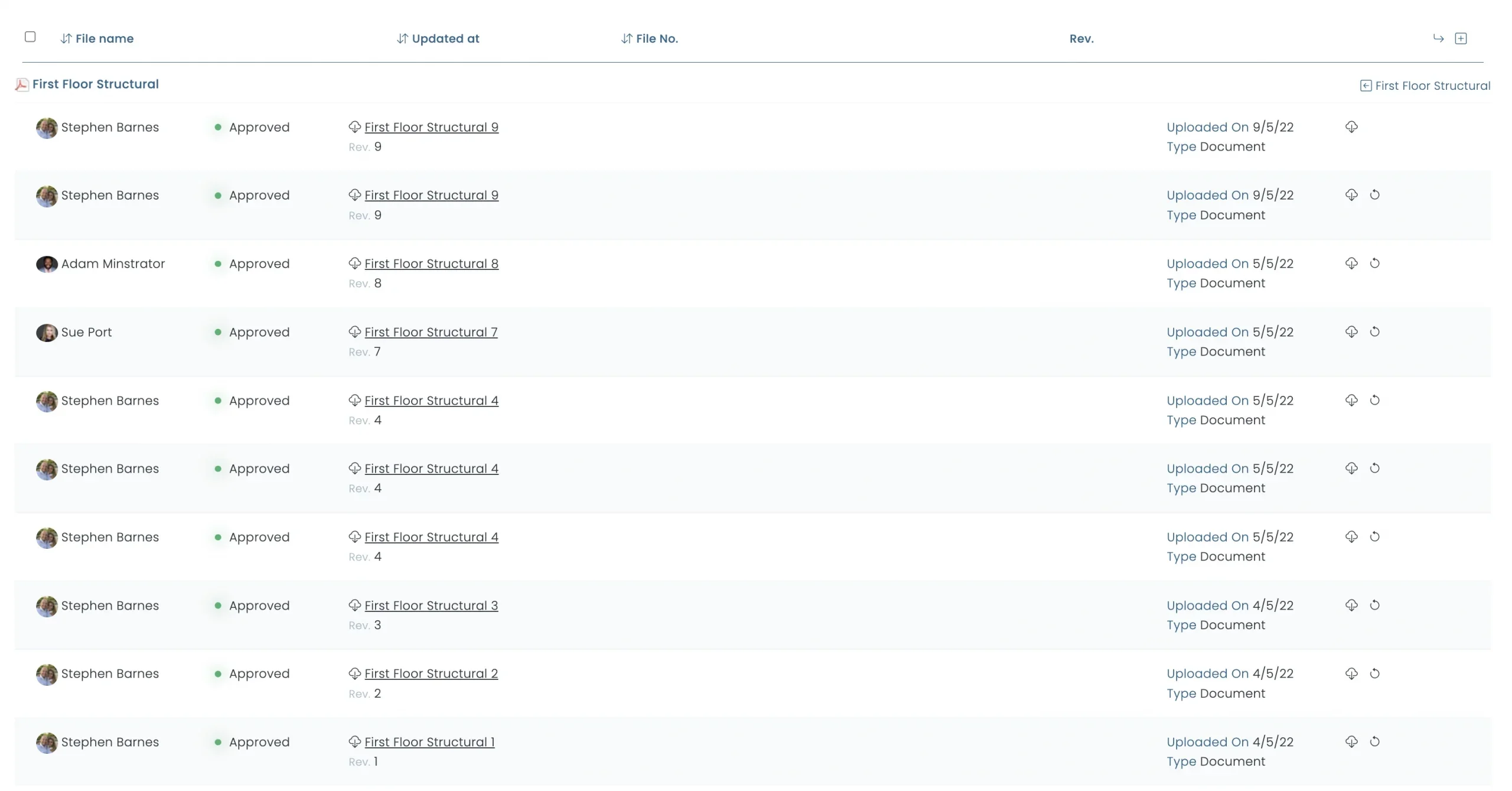This screenshot has width=1512, height=791.
Task: Sort by File No. column header
Action: tap(649, 38)
